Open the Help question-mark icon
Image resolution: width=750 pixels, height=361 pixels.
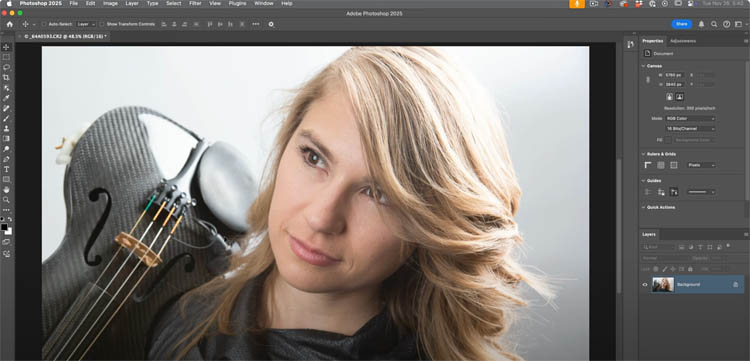(726, 24)
